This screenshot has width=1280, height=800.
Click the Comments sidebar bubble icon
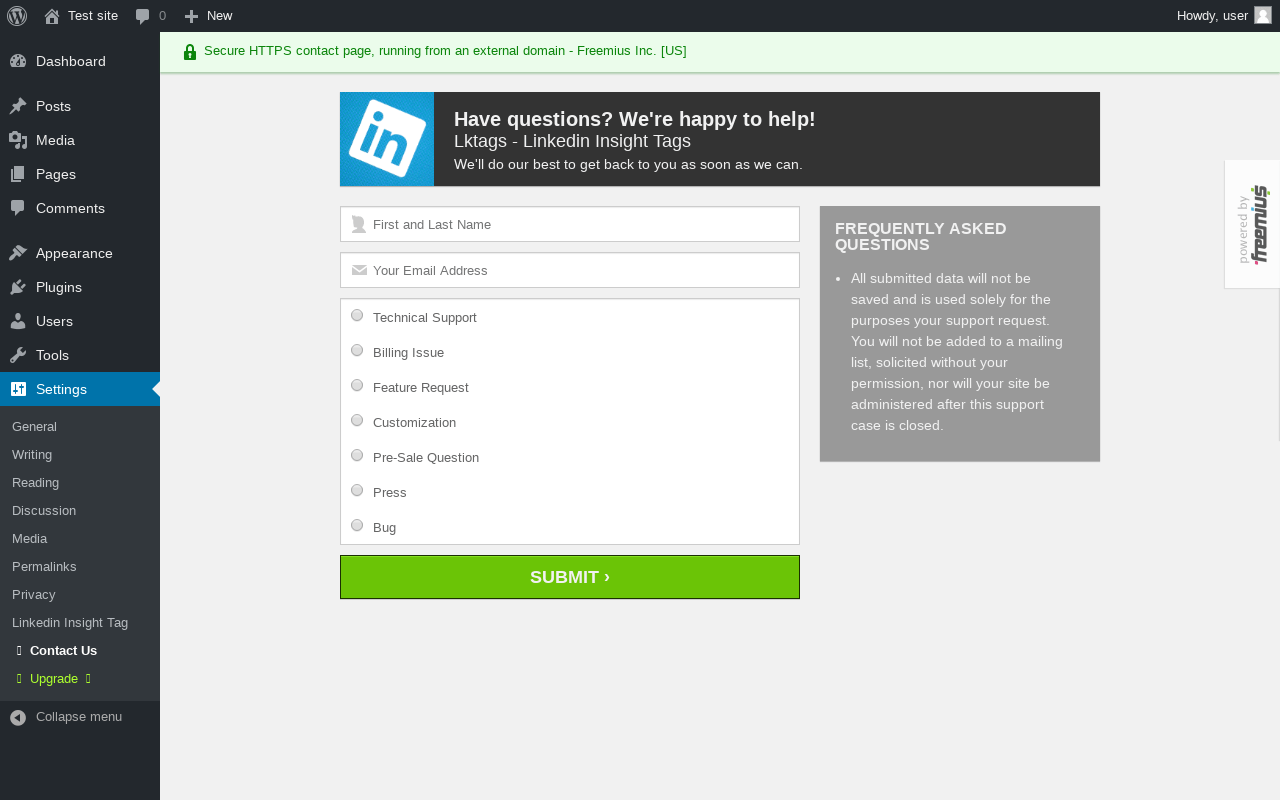click(18, 208)
